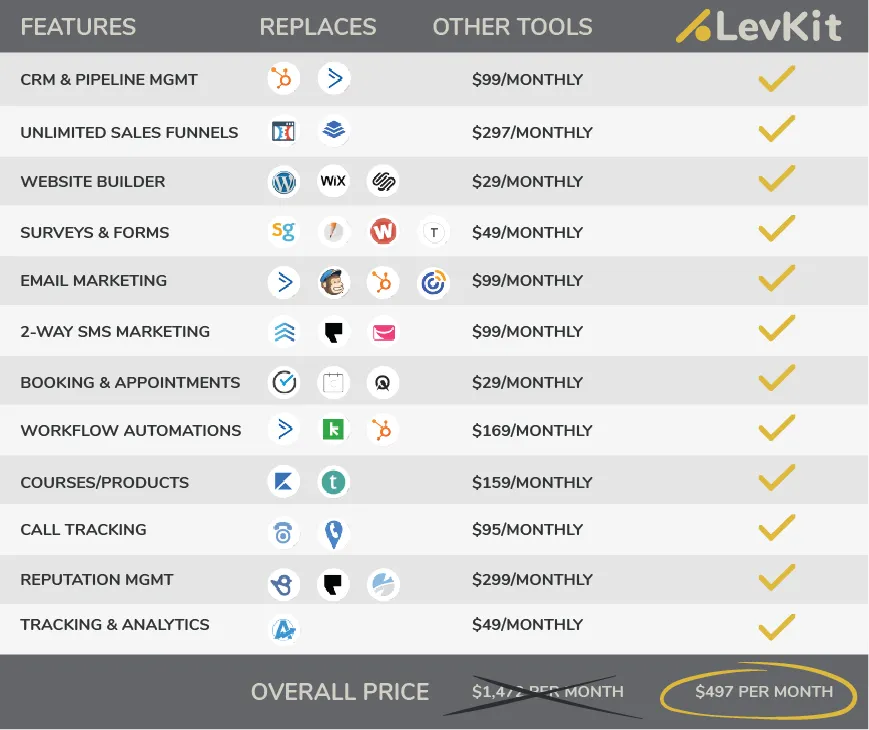Click the analytics icon in Tracking & Analytics row
The width and height of the screenshot is (869, 730).
tap(284, 629)
